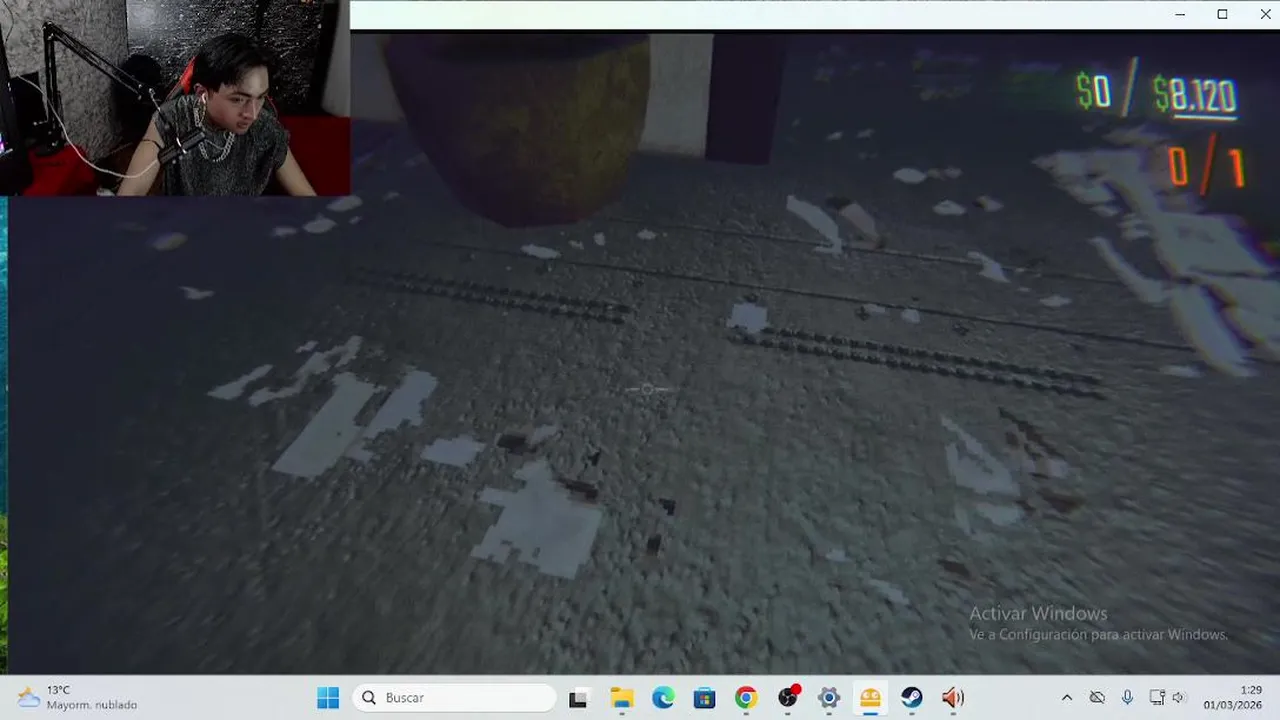Open the weather widget showing 13°C
This screenshot has width=1280, height=720.
pos(76,698)
